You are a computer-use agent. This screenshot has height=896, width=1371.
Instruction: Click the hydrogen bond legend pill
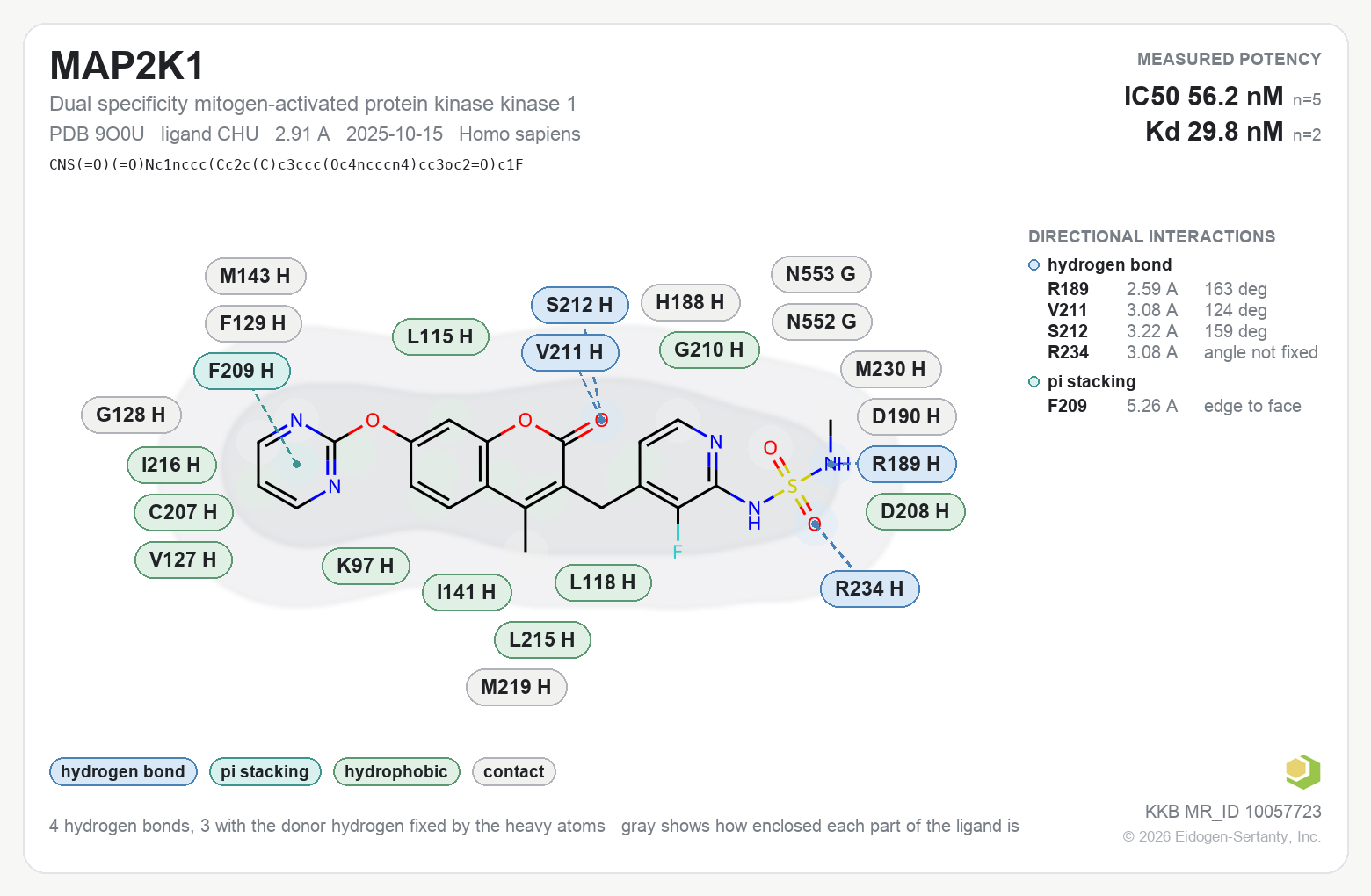123,771
